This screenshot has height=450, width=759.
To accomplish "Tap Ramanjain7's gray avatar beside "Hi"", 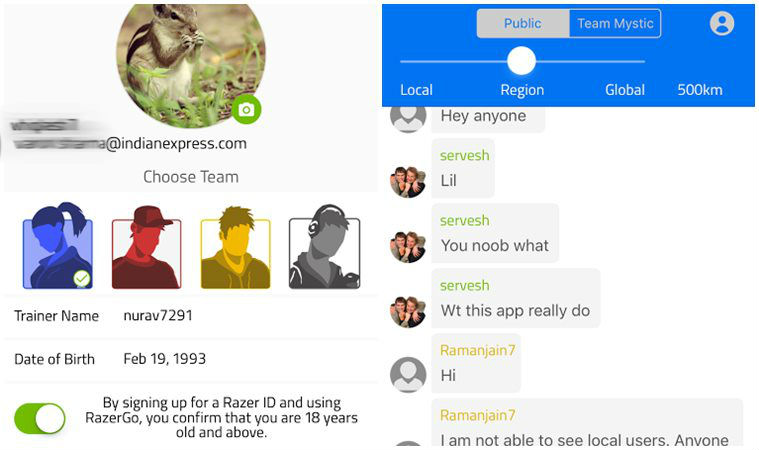I will click(408, 375).
